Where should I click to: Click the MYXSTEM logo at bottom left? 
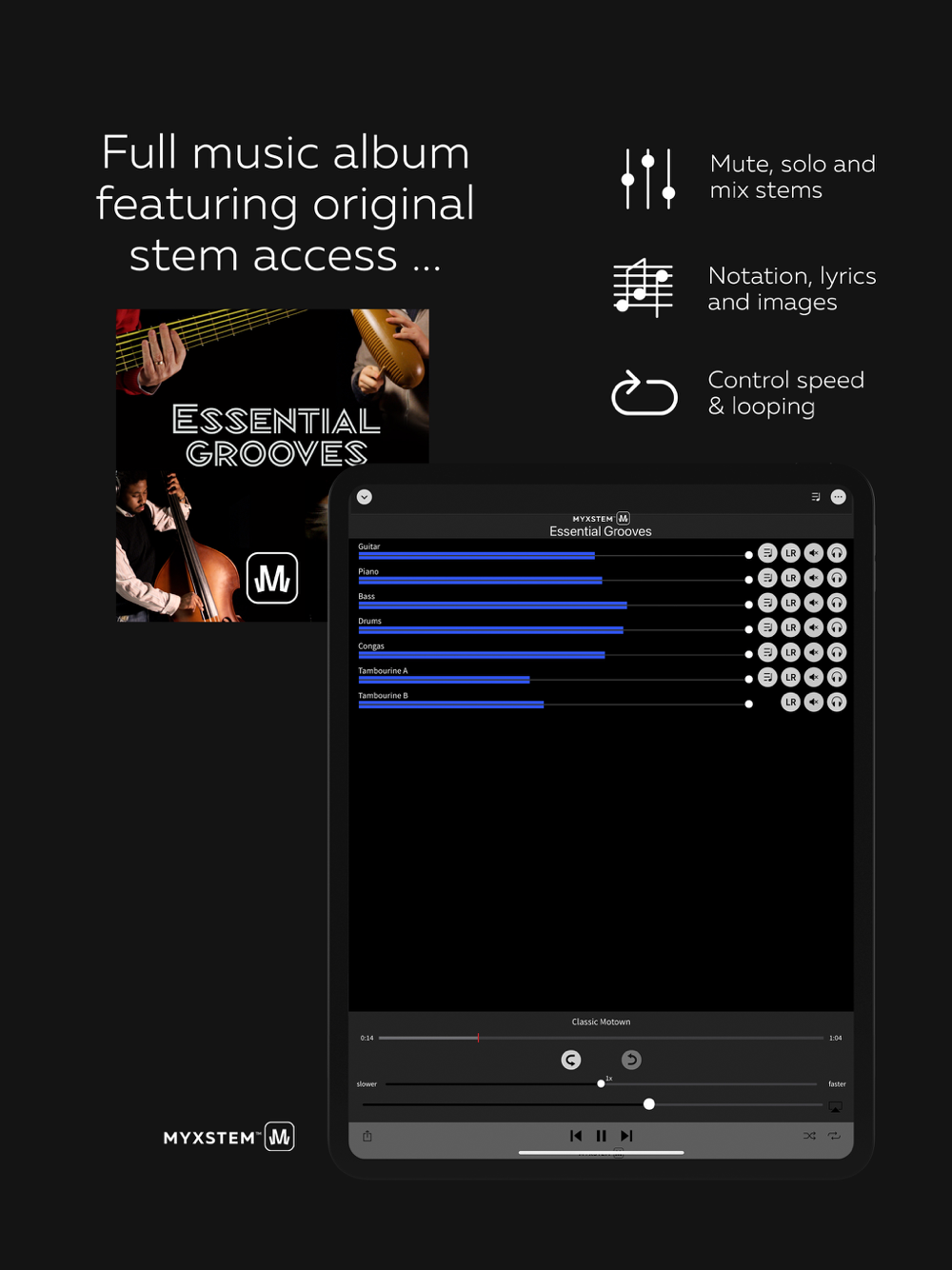pos(229,1137)
